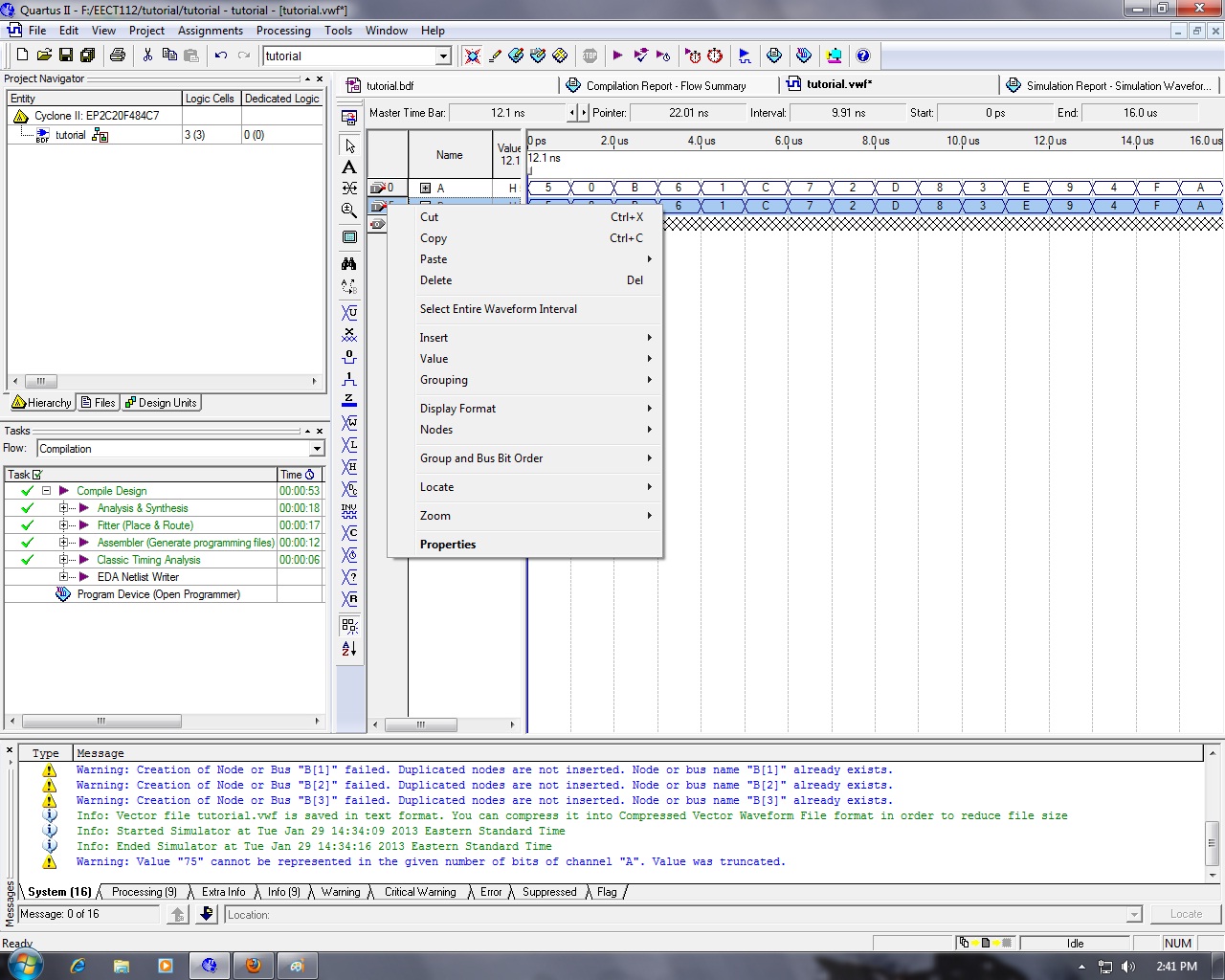Open the Insert submenu in context menu
Viewport: 1225px width, 980px height.
[x=524, y=338]
